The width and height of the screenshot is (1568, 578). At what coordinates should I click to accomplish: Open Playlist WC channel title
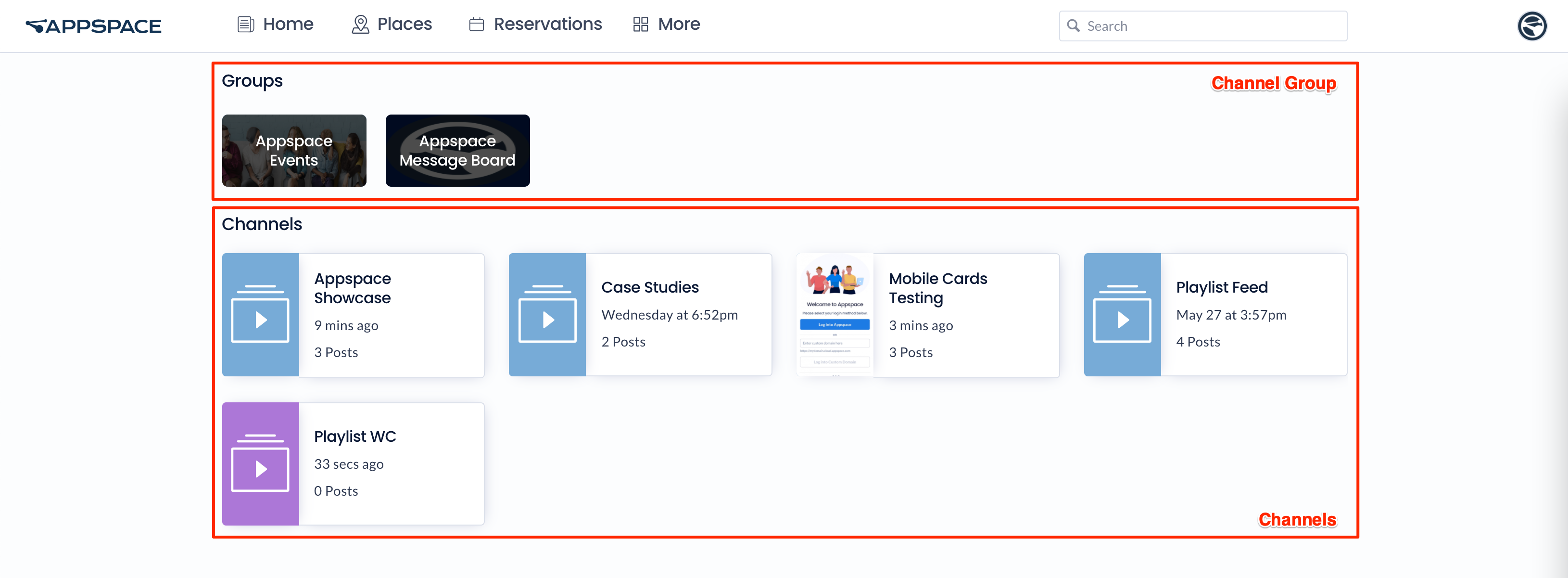point(355,436)
